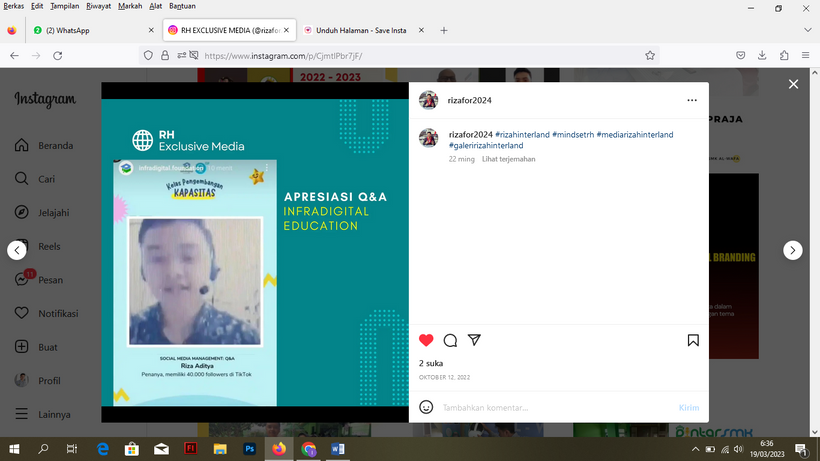Viewport: 820px width, 461px height.
Task: Click the comment bubble icon
Action: click(x=450, y=340)
